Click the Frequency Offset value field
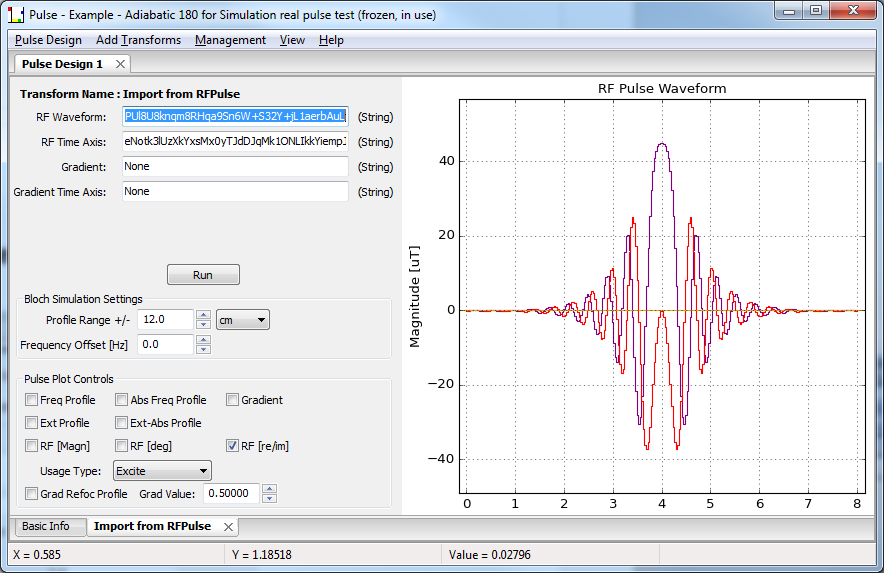884x573 pixels. [166, 345]
